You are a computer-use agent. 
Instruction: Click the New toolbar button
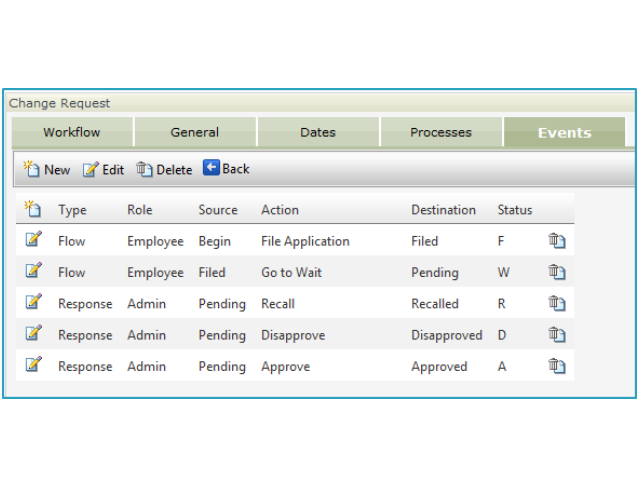(x=47, y=169)
